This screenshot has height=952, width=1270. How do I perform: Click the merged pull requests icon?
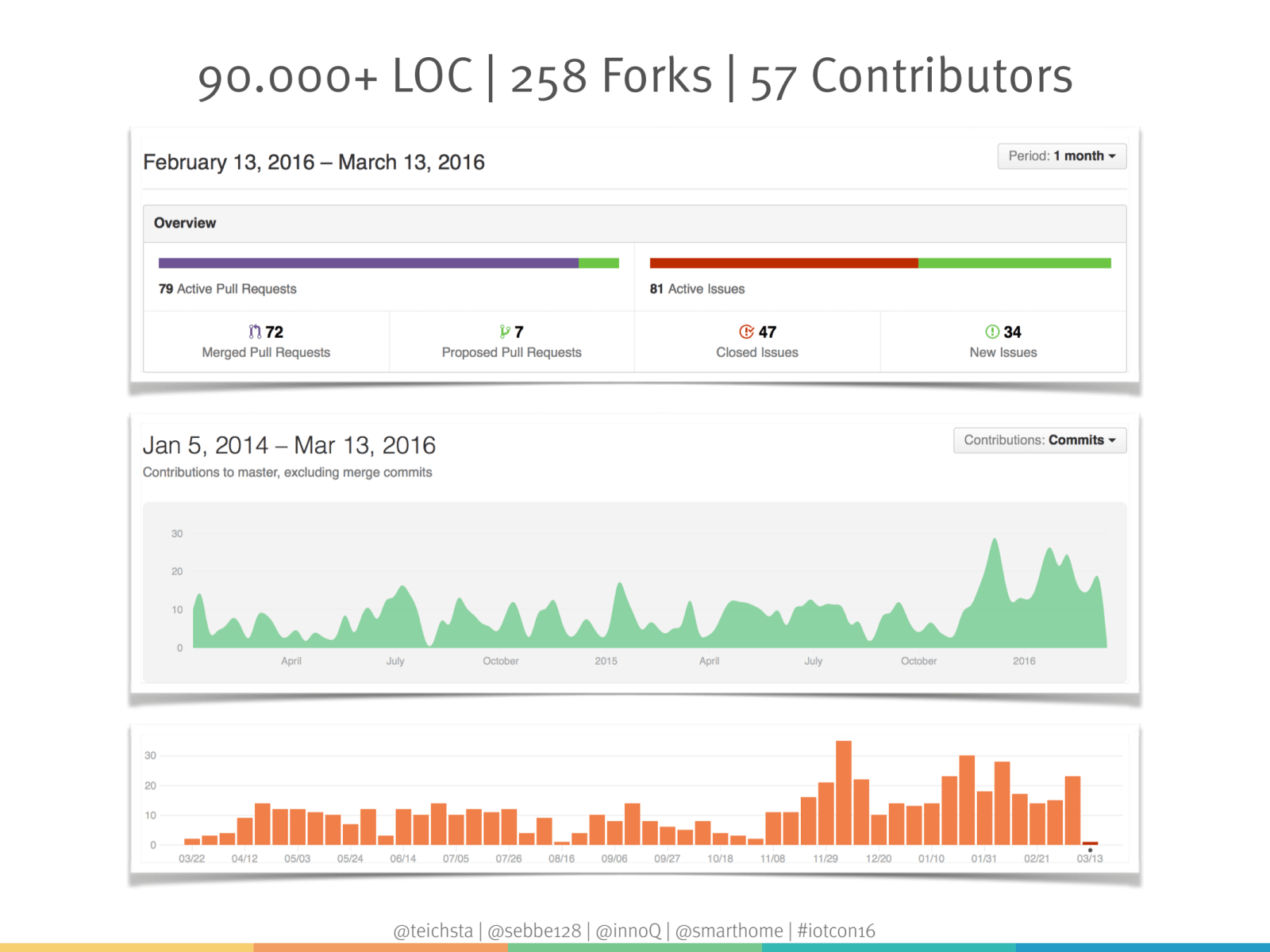tap(255, 332)
